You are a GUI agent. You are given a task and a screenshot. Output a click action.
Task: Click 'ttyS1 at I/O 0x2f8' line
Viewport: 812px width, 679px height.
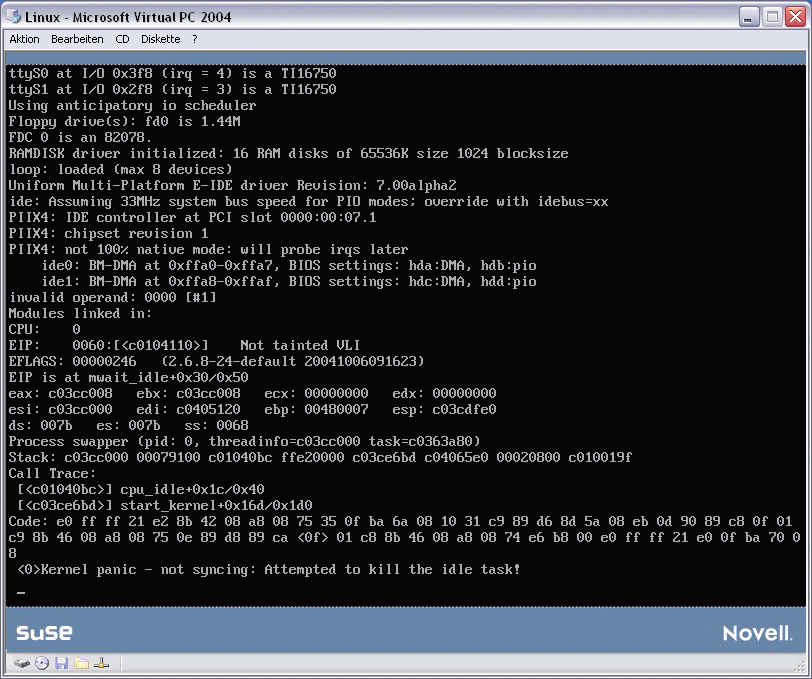click(172, 90)
